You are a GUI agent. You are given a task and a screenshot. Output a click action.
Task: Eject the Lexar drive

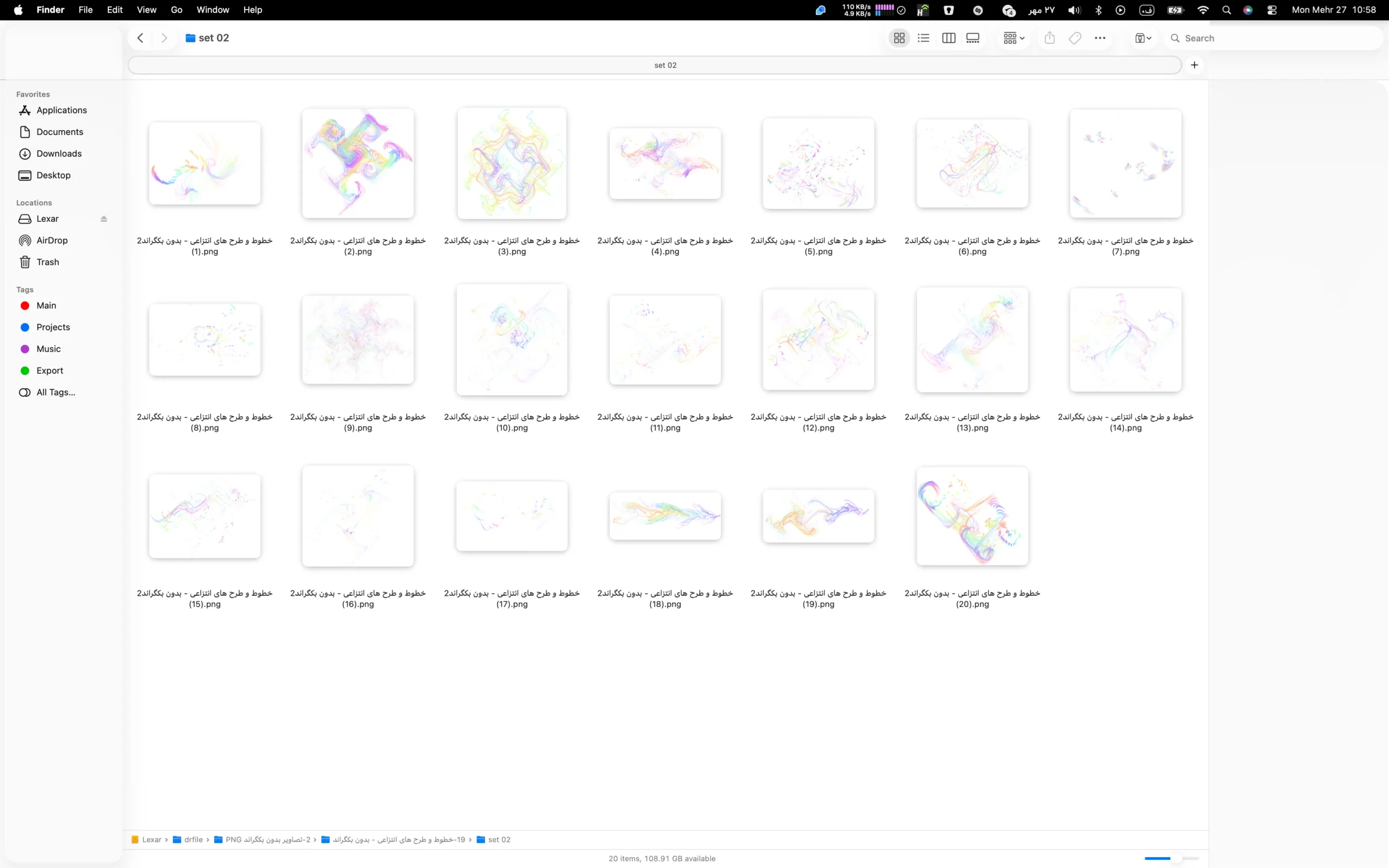[x=104, y=219]
